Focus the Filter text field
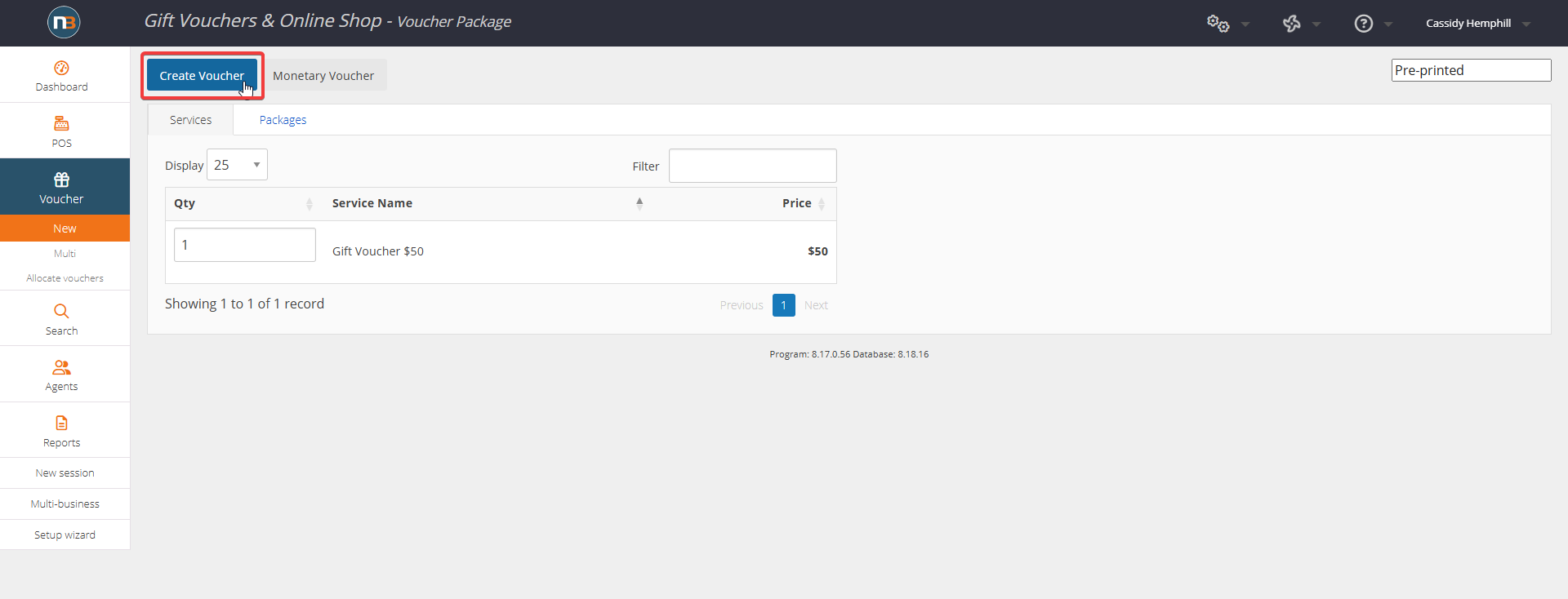Screen dimensions: 1568x599 [752, 166]
